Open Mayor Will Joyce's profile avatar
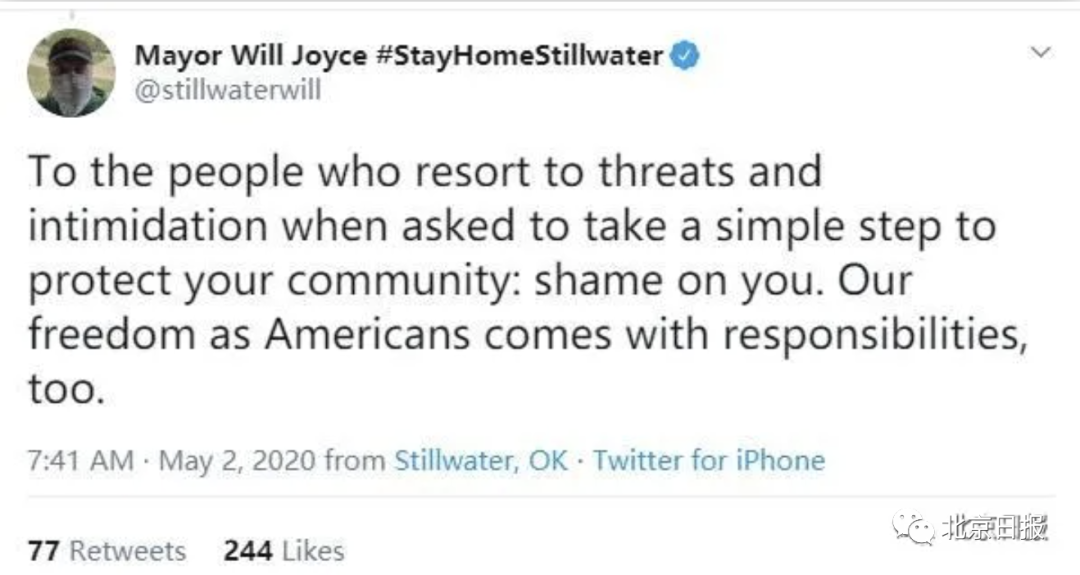 (x=71, y=73)
